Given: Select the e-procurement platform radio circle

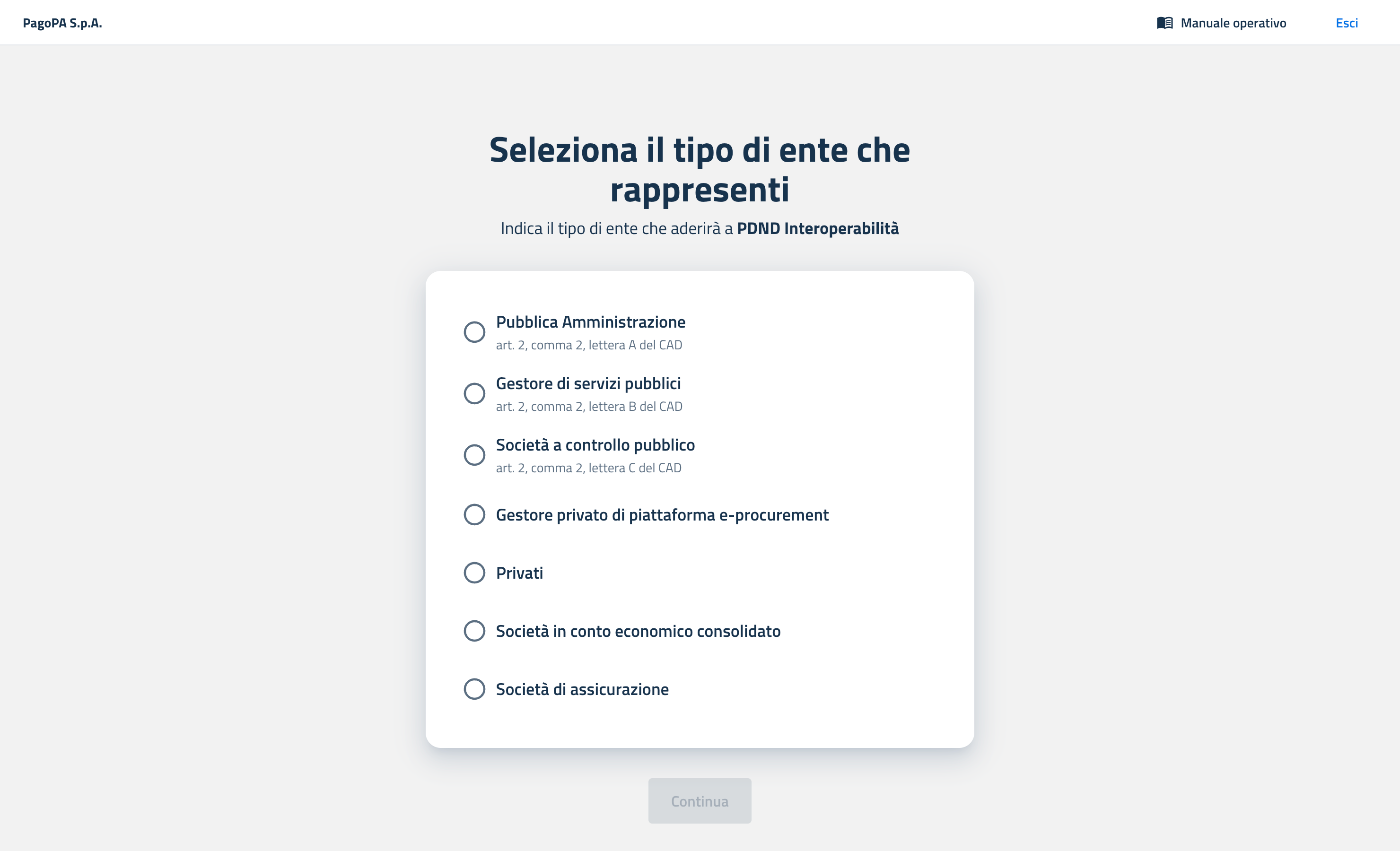Looking at the screenshot, I should coord(474,515).
